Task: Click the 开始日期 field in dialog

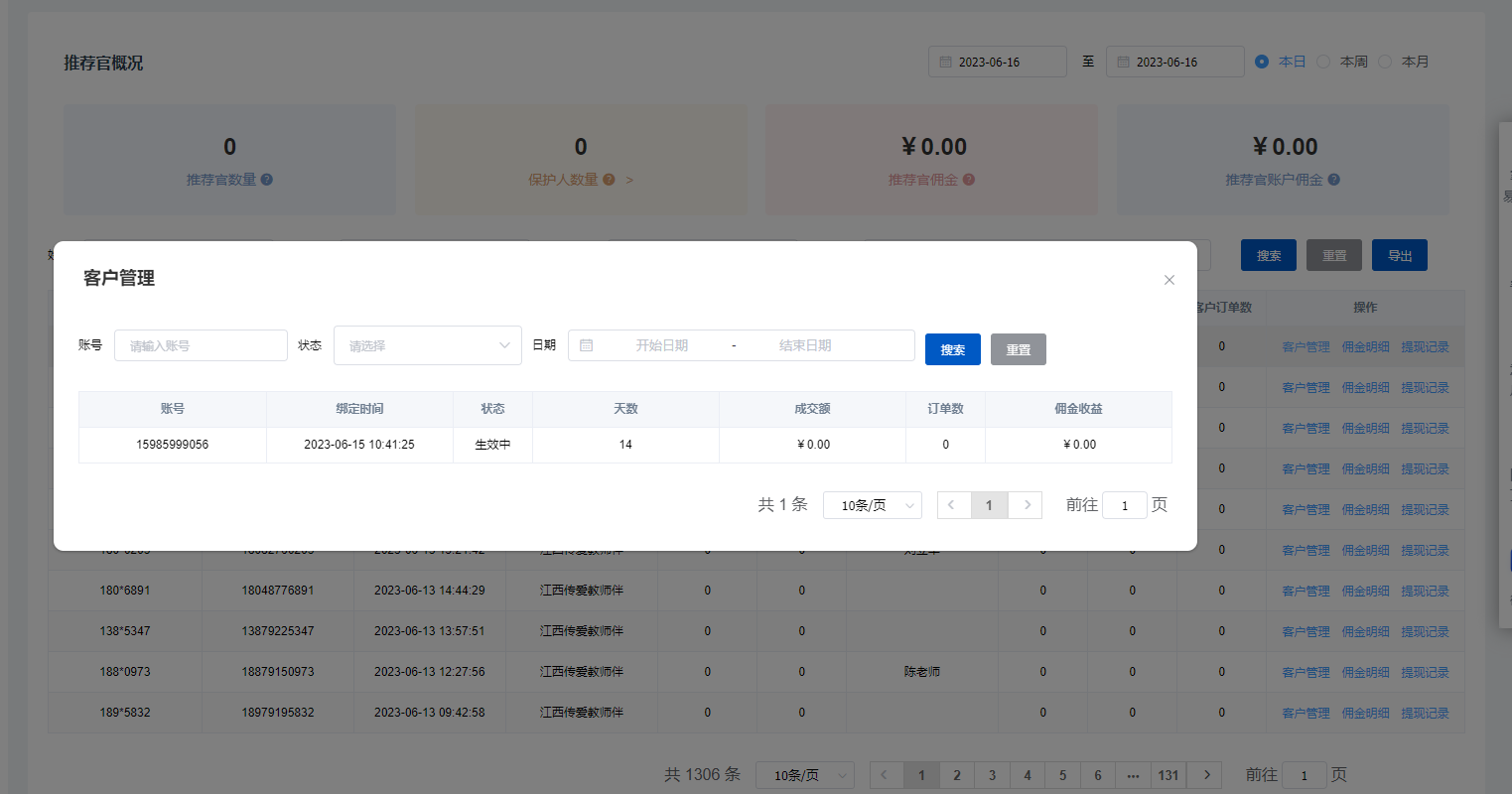Action: coord(661,345)
